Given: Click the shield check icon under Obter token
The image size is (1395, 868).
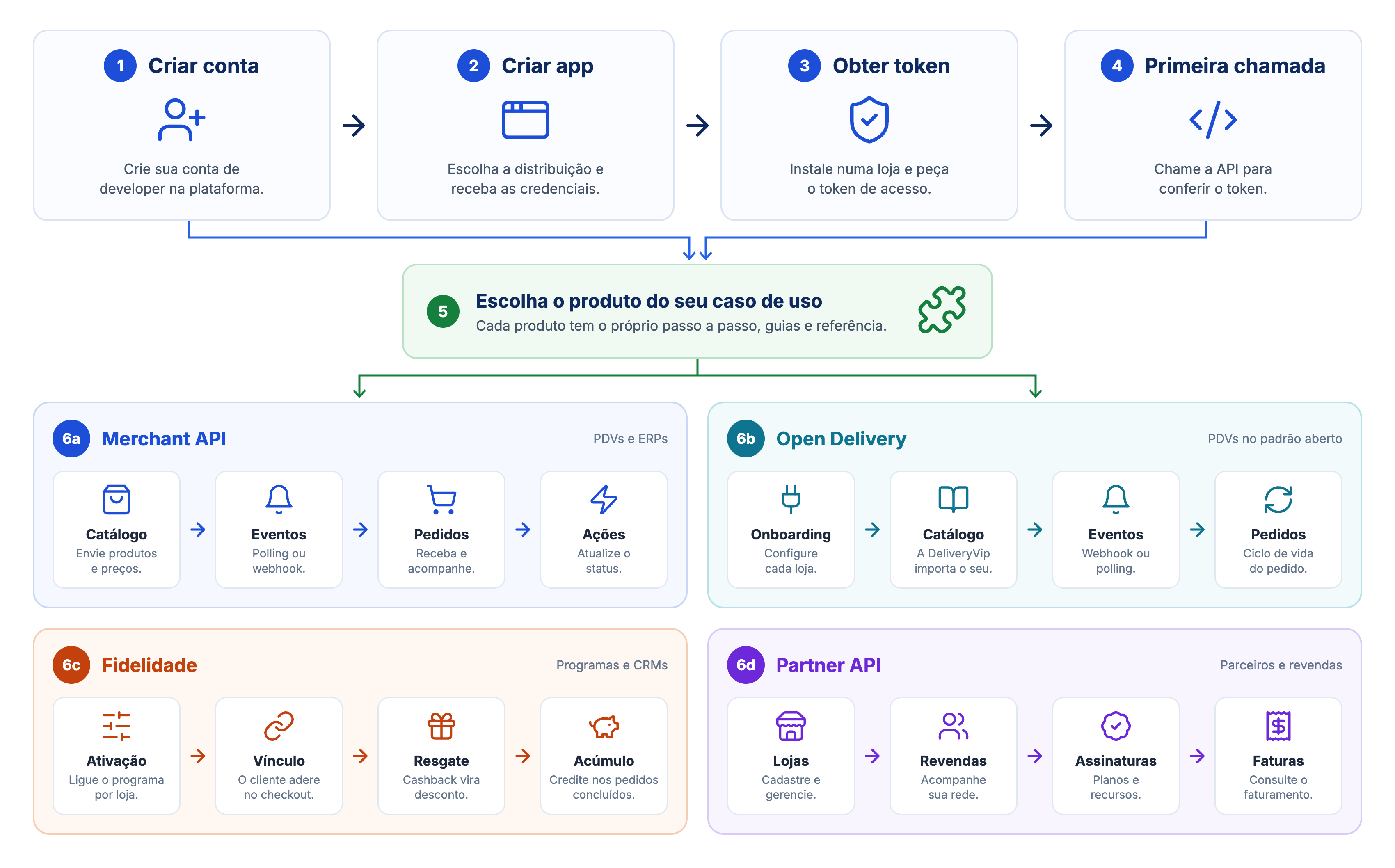Looking at the screenshot, I should coord(869,119).
